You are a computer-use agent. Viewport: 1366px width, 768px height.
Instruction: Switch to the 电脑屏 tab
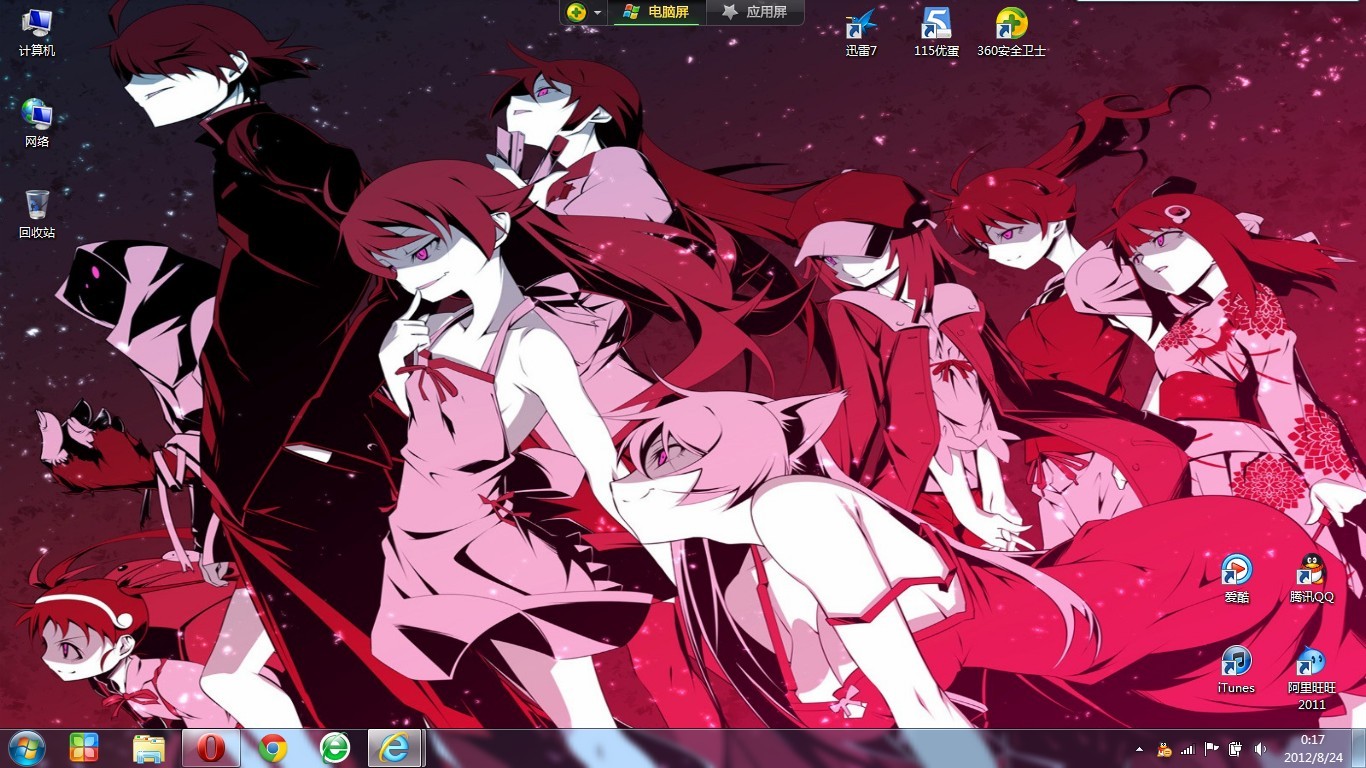coord(657,12)
